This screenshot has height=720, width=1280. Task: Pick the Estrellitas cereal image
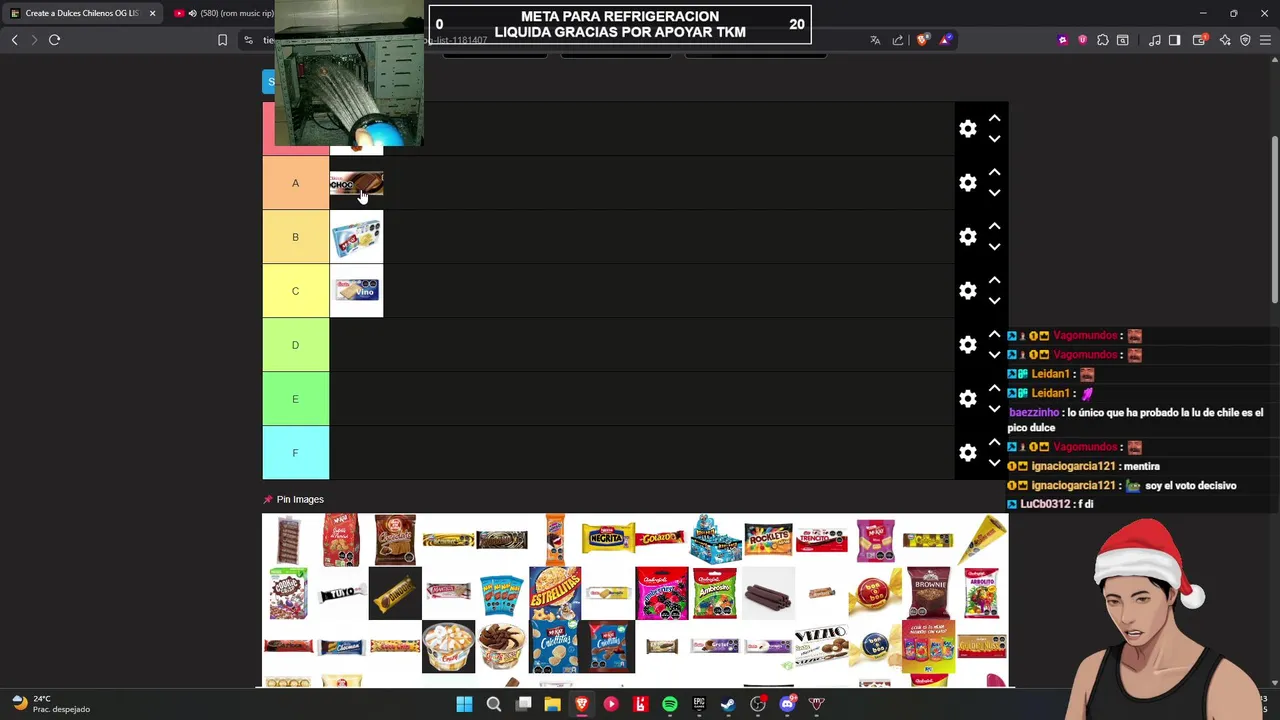click(x=555, y=593)
